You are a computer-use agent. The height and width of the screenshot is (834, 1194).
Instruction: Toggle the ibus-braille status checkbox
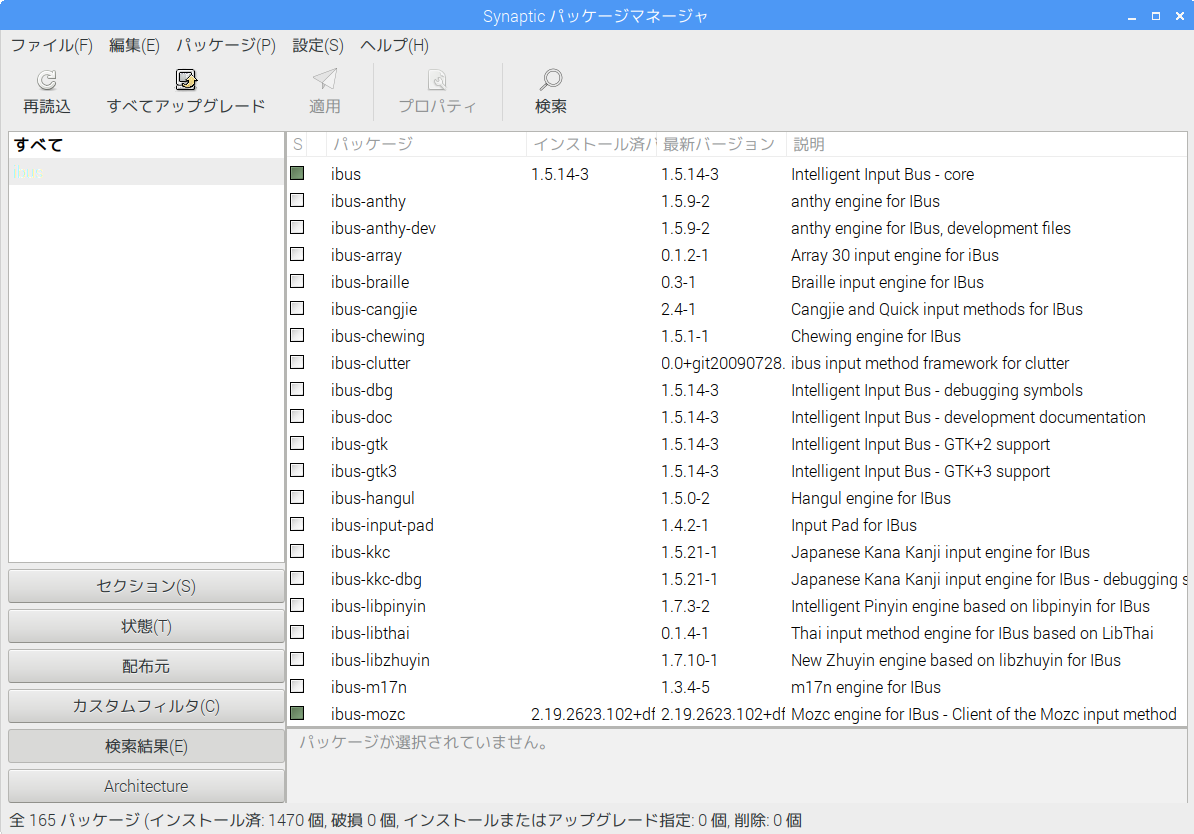point(297,282)
